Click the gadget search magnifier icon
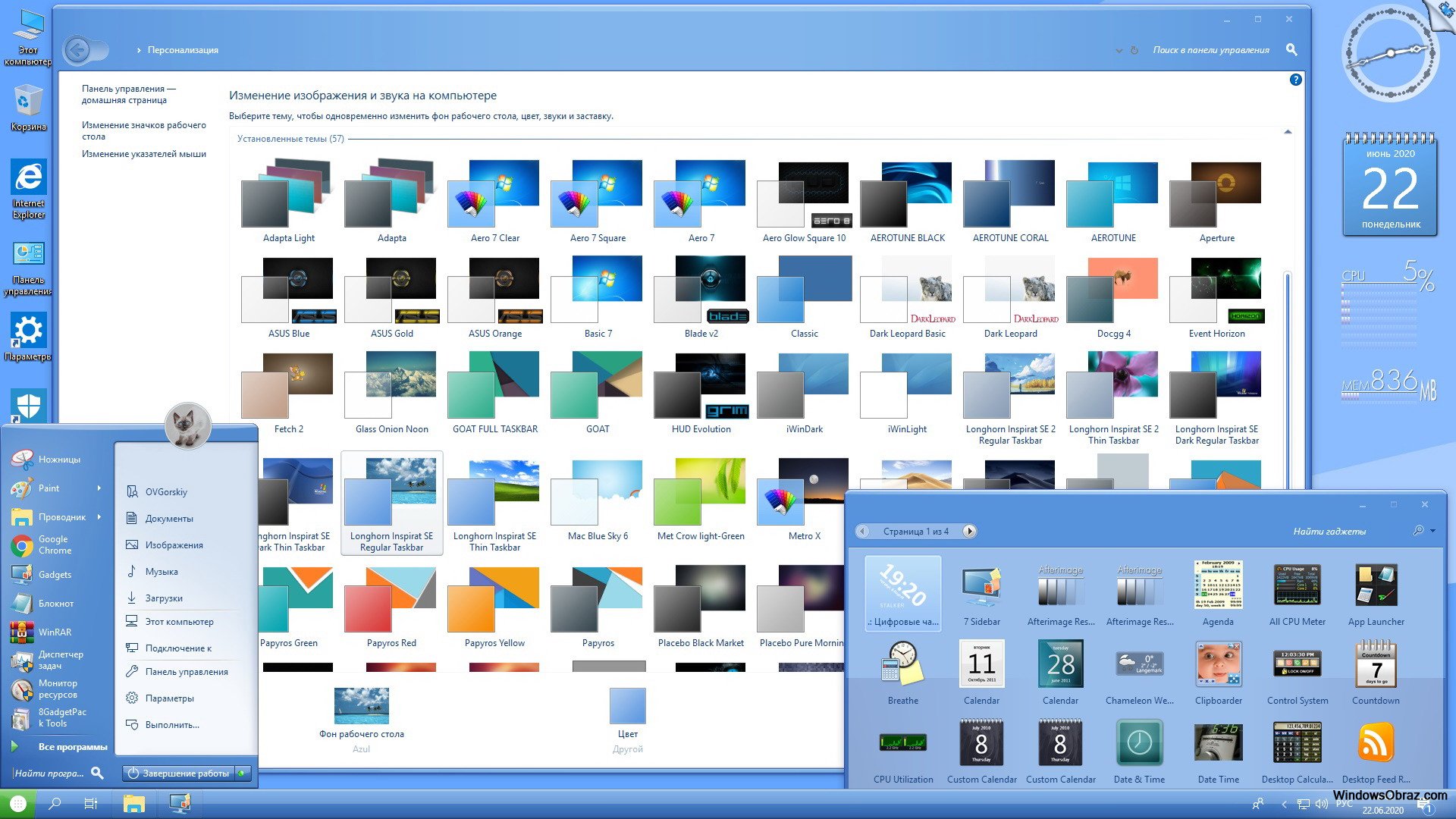The width and height of the screenshot is (1456, 819). 1418,531
